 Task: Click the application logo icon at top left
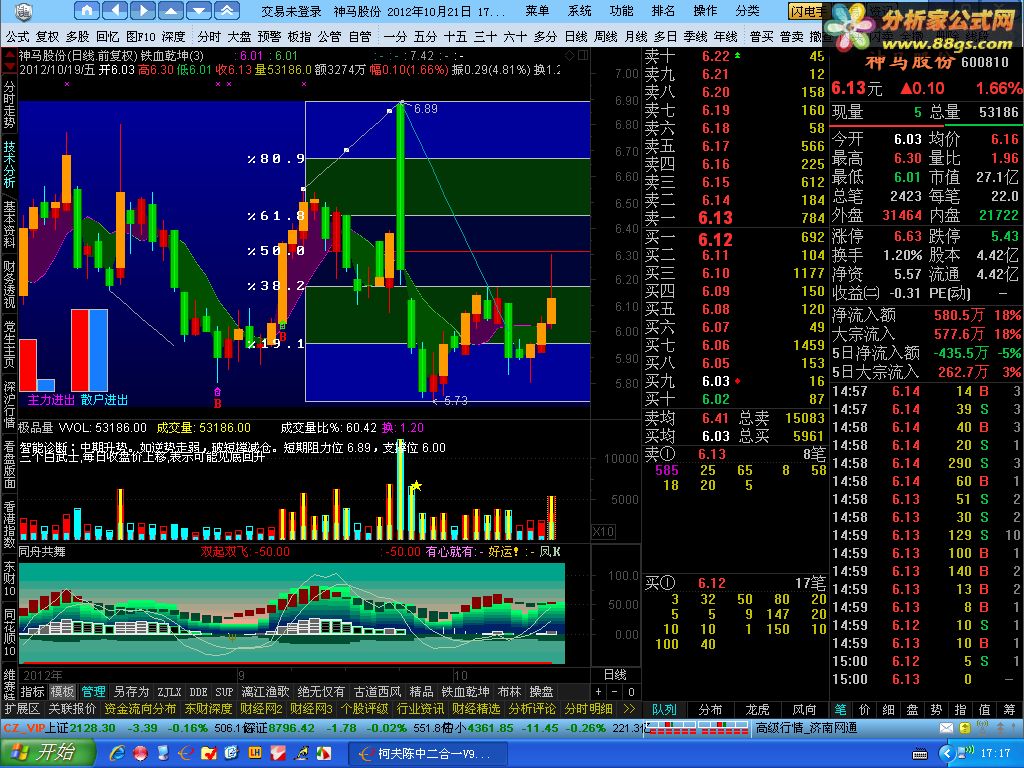coord(23,10)
